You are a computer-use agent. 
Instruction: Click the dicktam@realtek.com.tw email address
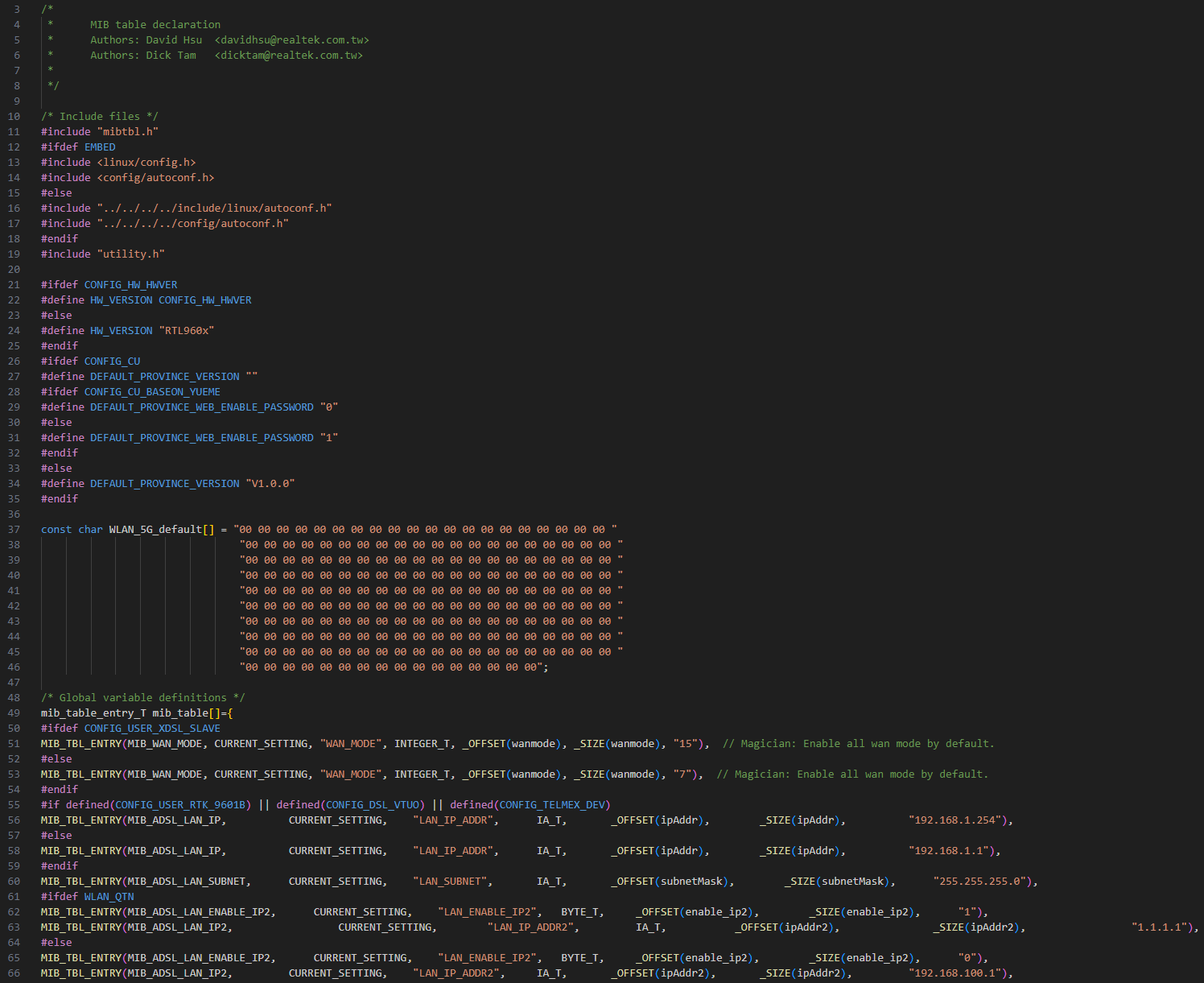tap(288, 55)
